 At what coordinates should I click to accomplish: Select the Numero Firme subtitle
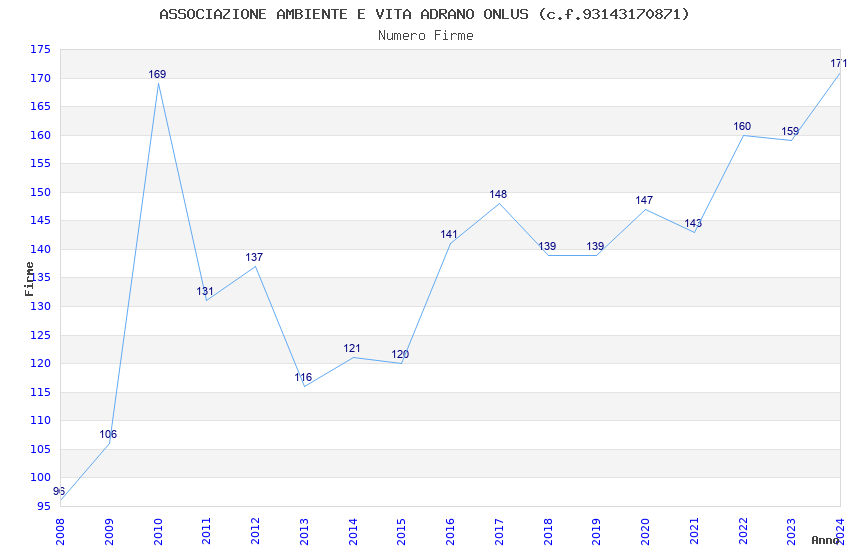click(x=426, y=36)
